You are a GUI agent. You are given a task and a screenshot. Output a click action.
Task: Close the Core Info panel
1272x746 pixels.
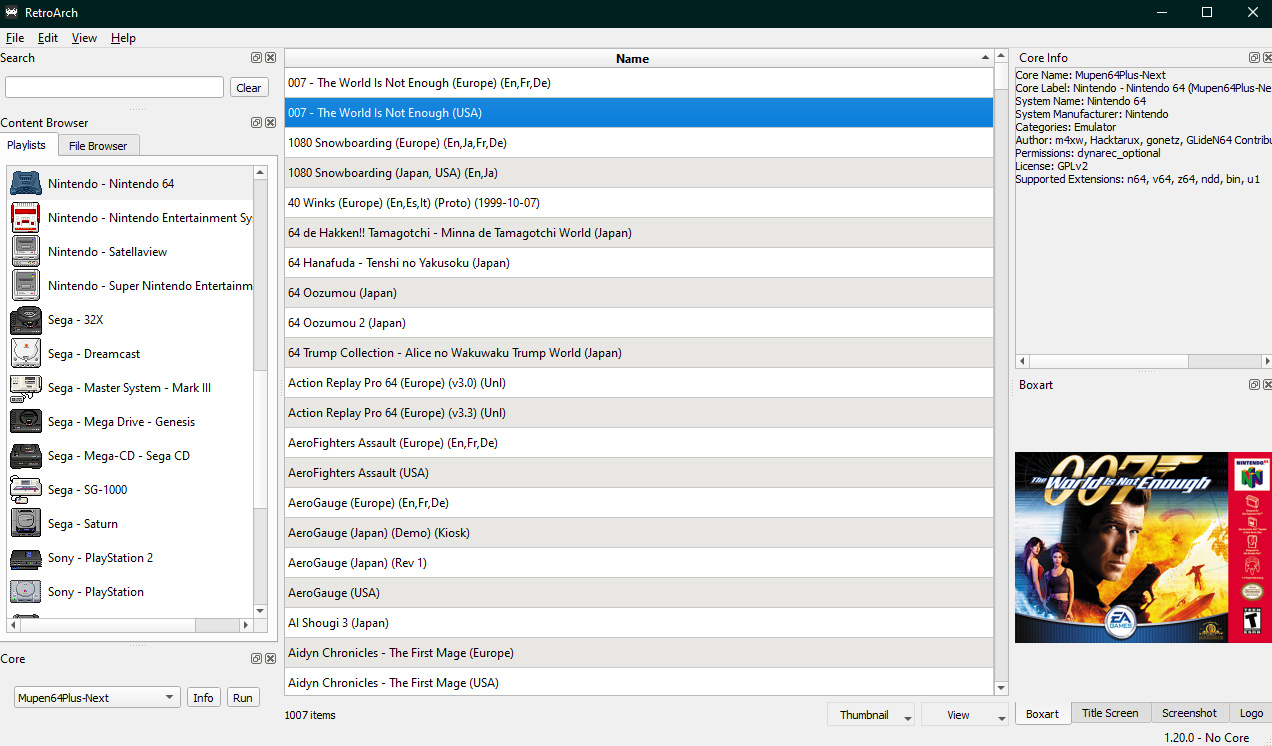[1267, 58]
